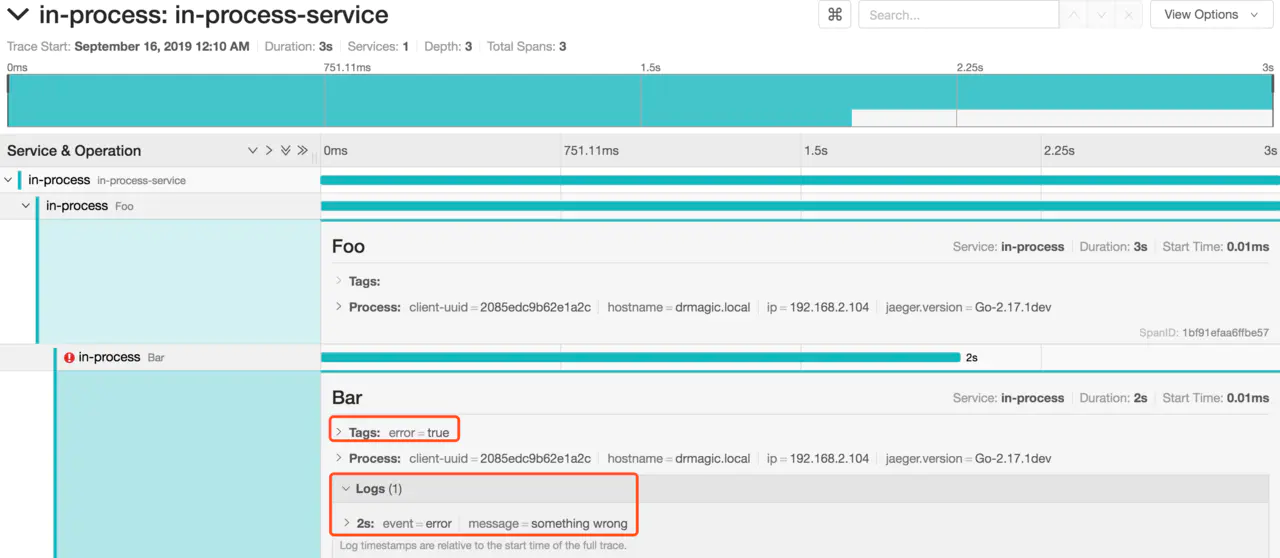This screenshot has height=558, width=1280.
Task: Click the expand all double-chevron icon
Action: (x=285, y=151)
